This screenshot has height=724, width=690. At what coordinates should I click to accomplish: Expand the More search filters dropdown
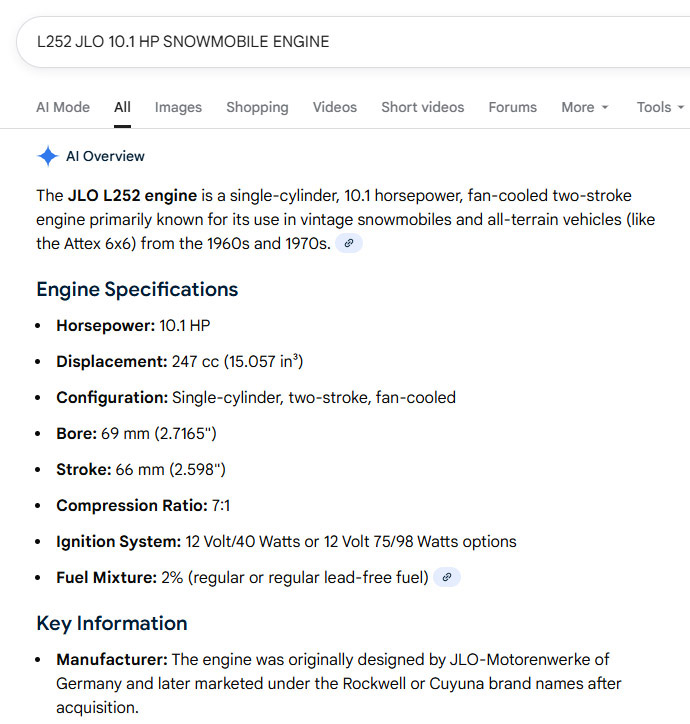585,107
